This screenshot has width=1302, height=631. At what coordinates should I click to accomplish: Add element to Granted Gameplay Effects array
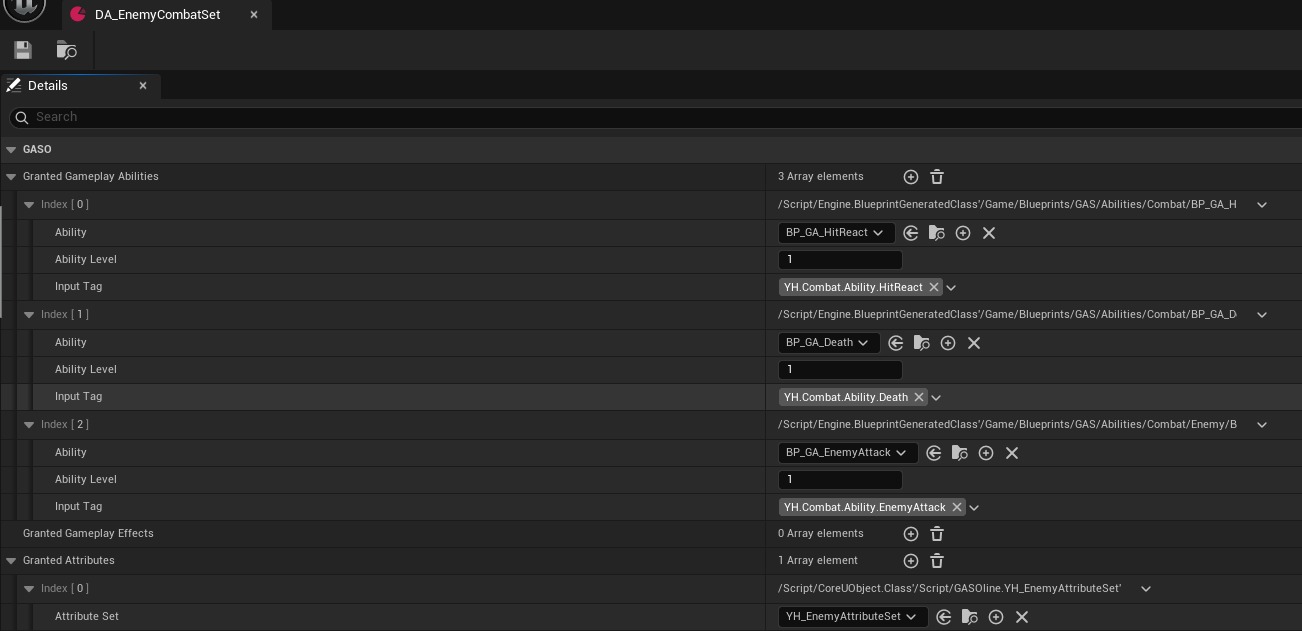[911, 534]
